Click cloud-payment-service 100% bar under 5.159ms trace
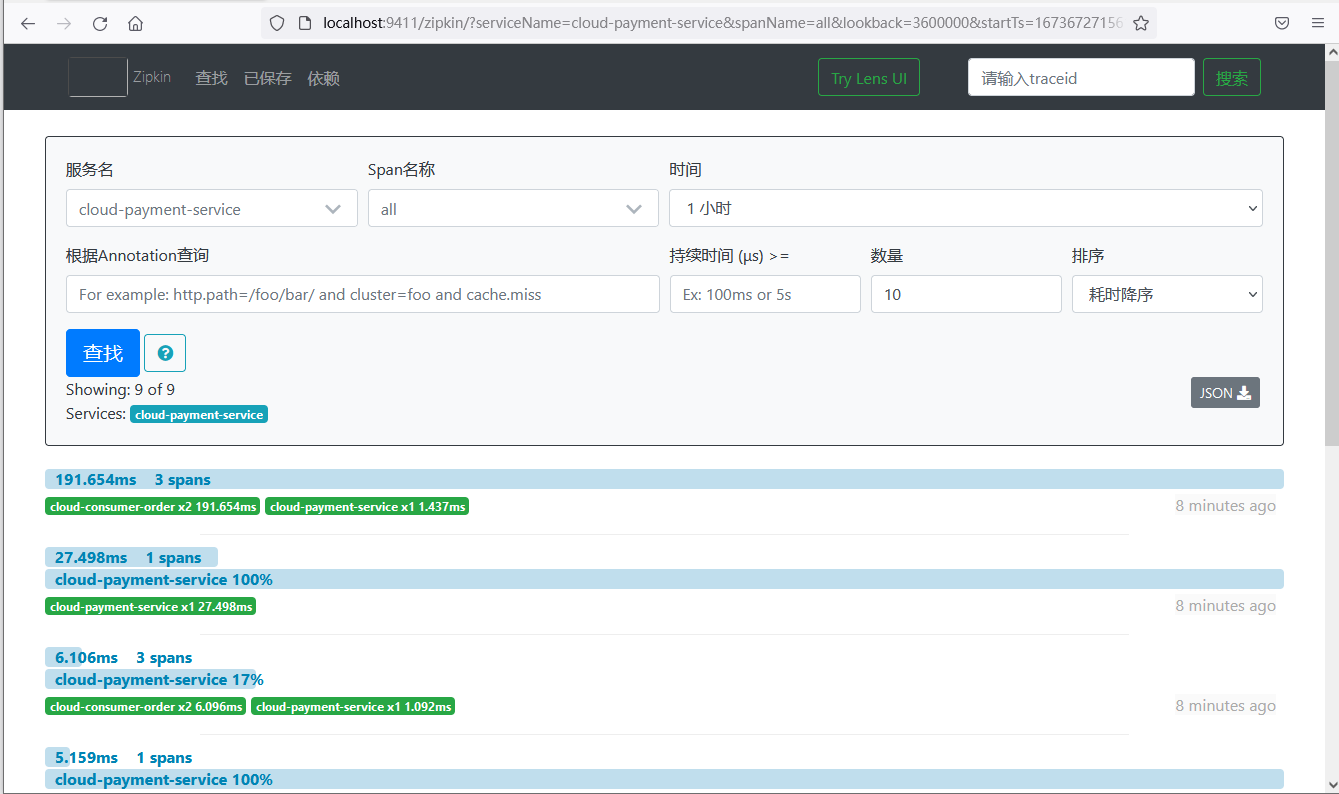 664,779
